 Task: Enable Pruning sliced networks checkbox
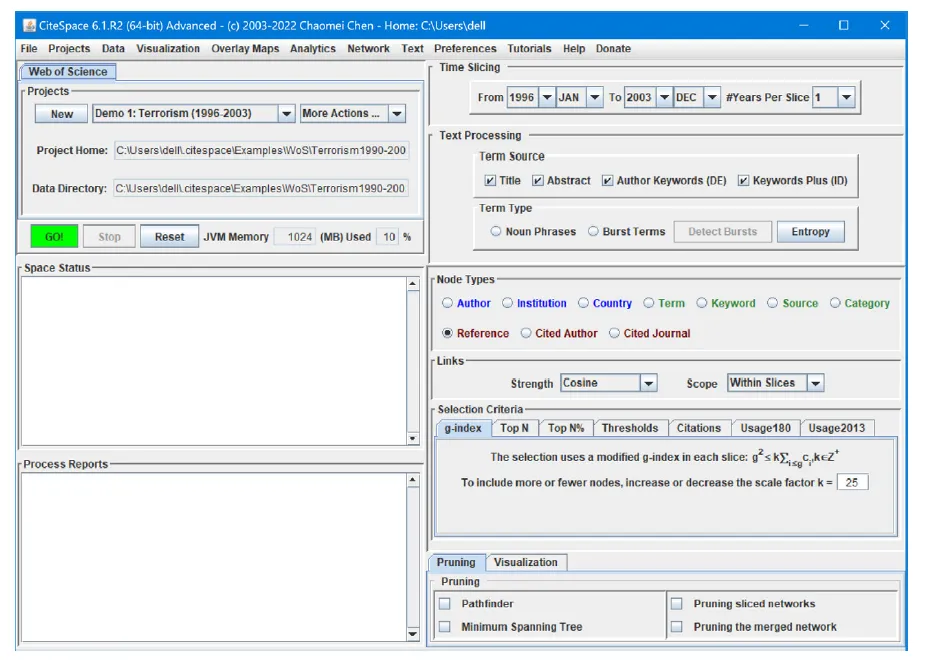click(677, 603)
